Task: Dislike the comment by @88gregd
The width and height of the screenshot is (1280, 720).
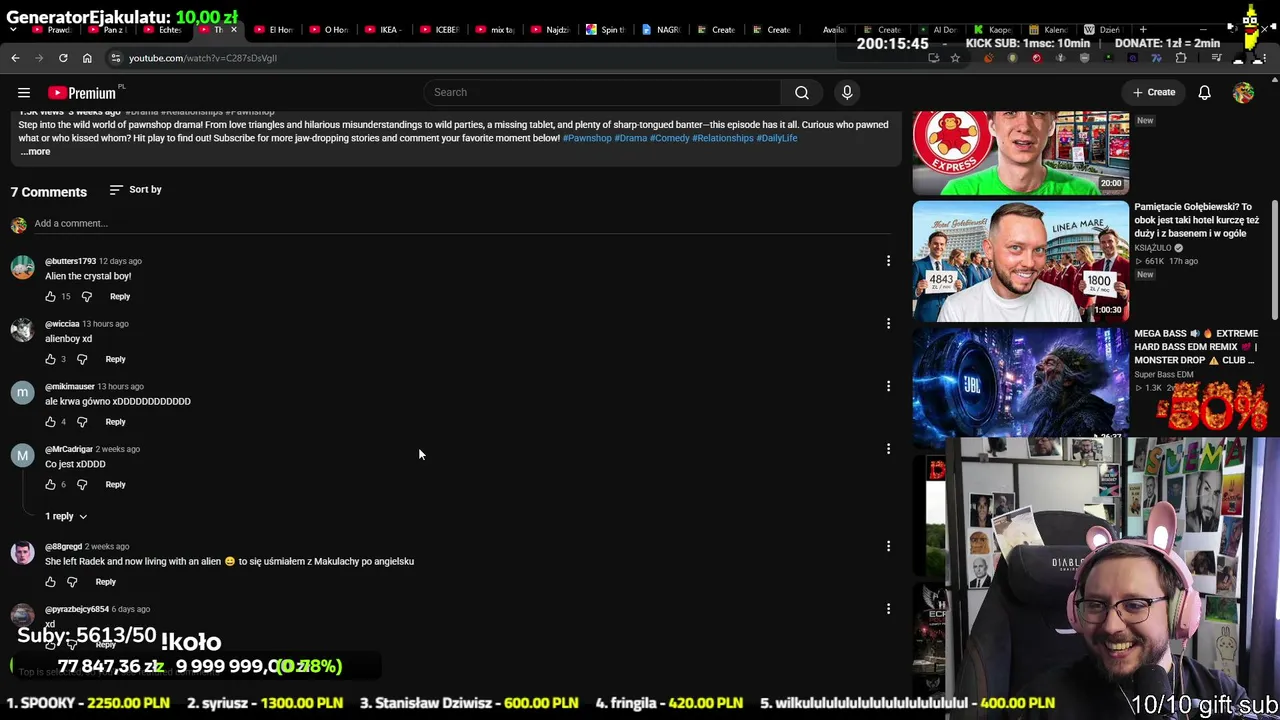Action: [72, 582]
